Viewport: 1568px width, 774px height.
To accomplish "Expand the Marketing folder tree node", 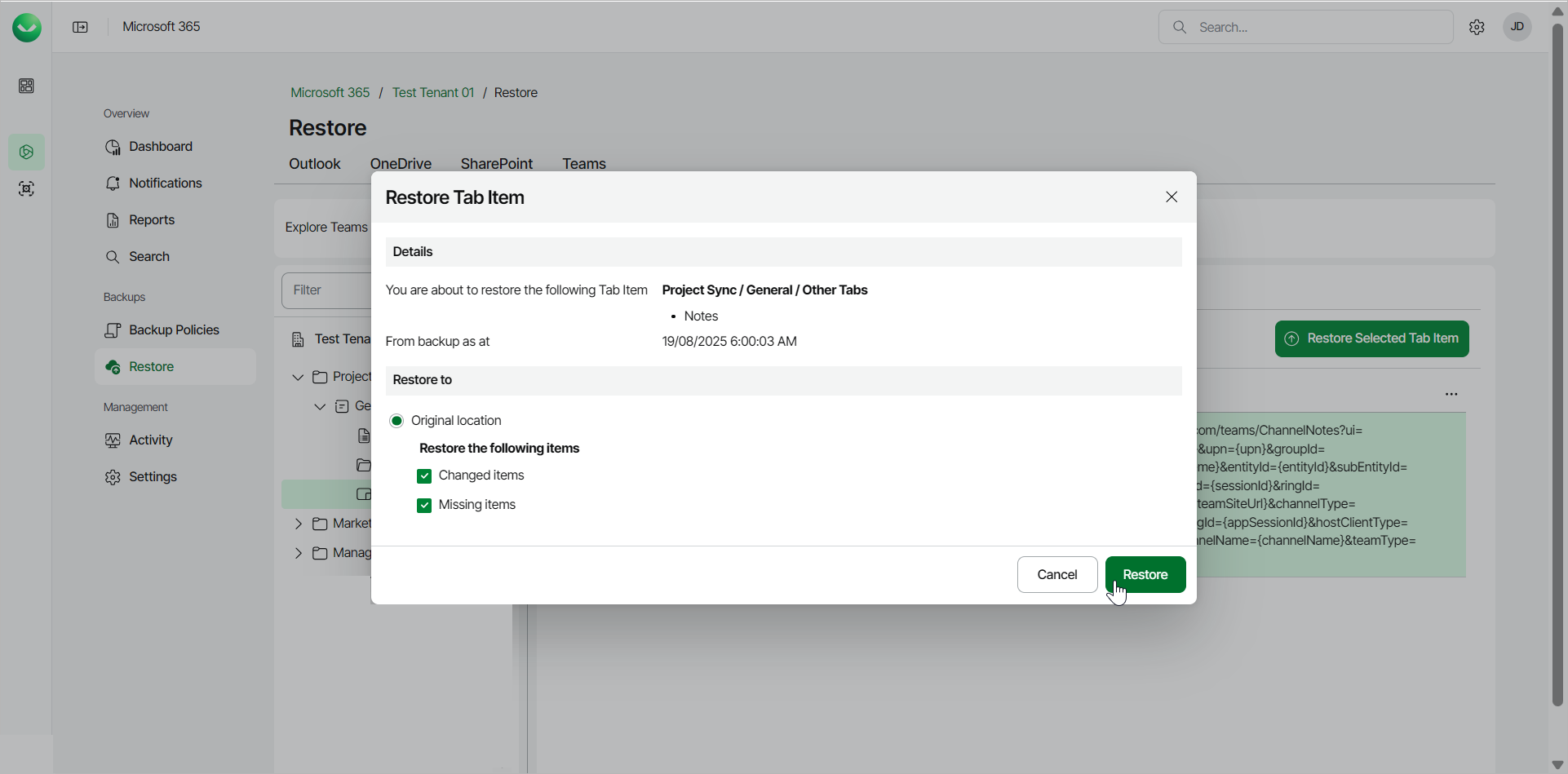I will [x=298, y=524].
